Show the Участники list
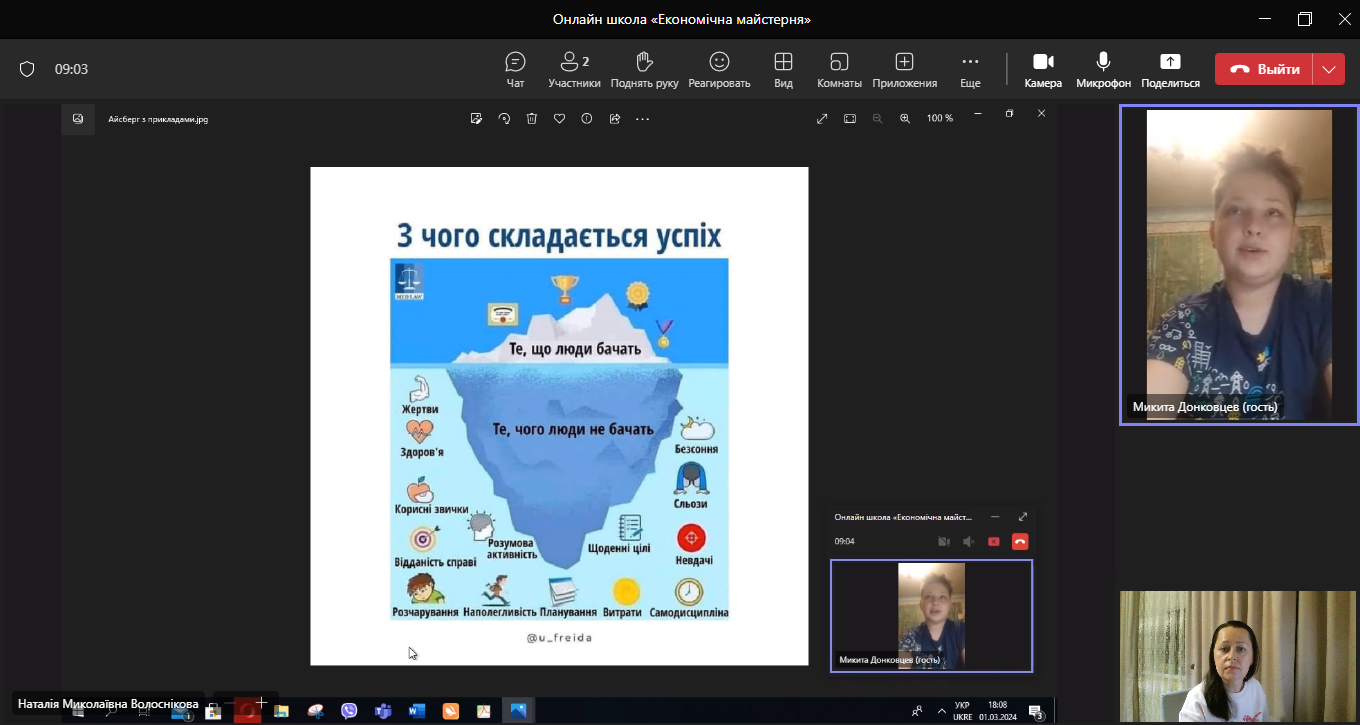 pyautogui.click(x=574, y=70)
